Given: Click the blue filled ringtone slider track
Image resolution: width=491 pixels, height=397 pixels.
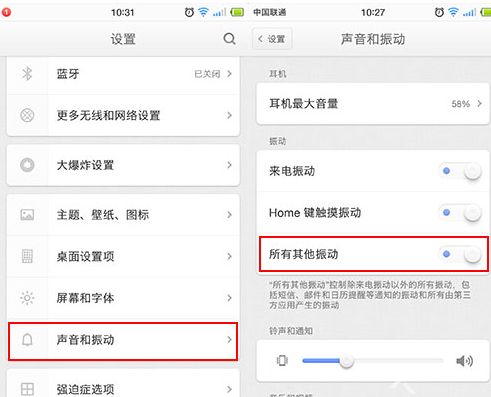Looking at the screenshot, I should click(321, 361).
